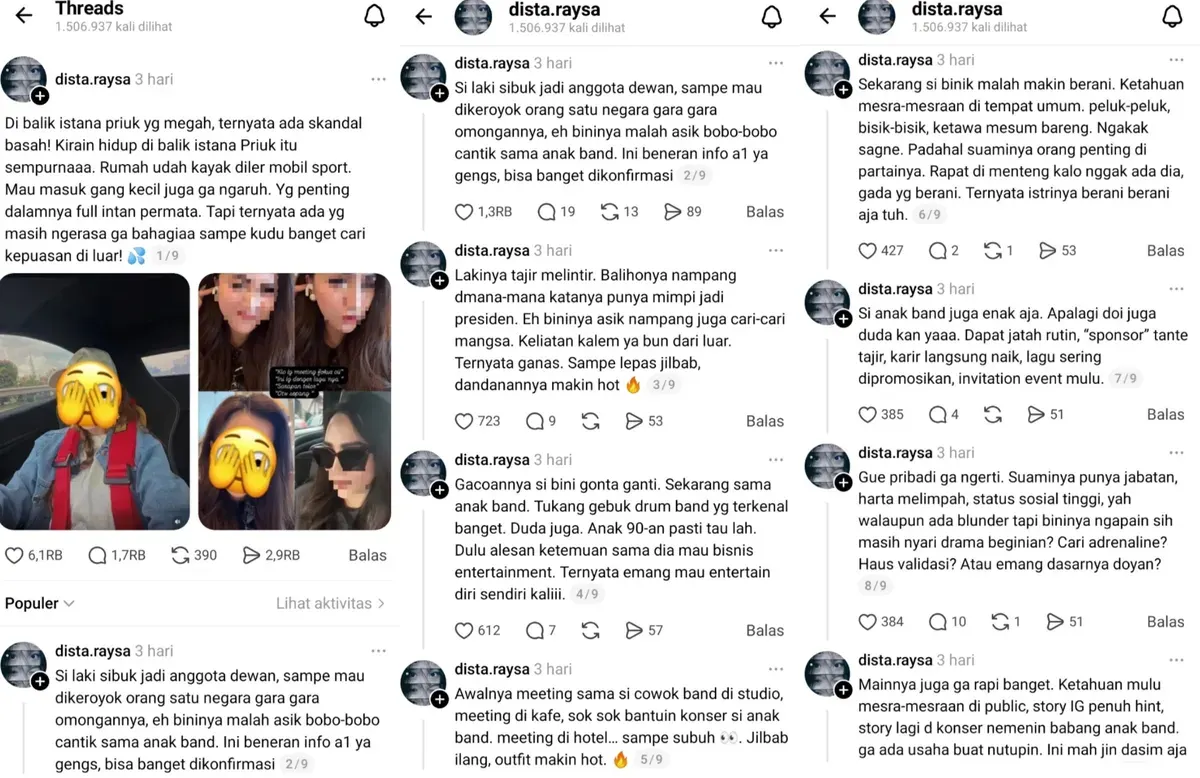This screenshot has height=778, width=1200.
Task: Open the car selfie image with red seatbelt
Action: 95,401
